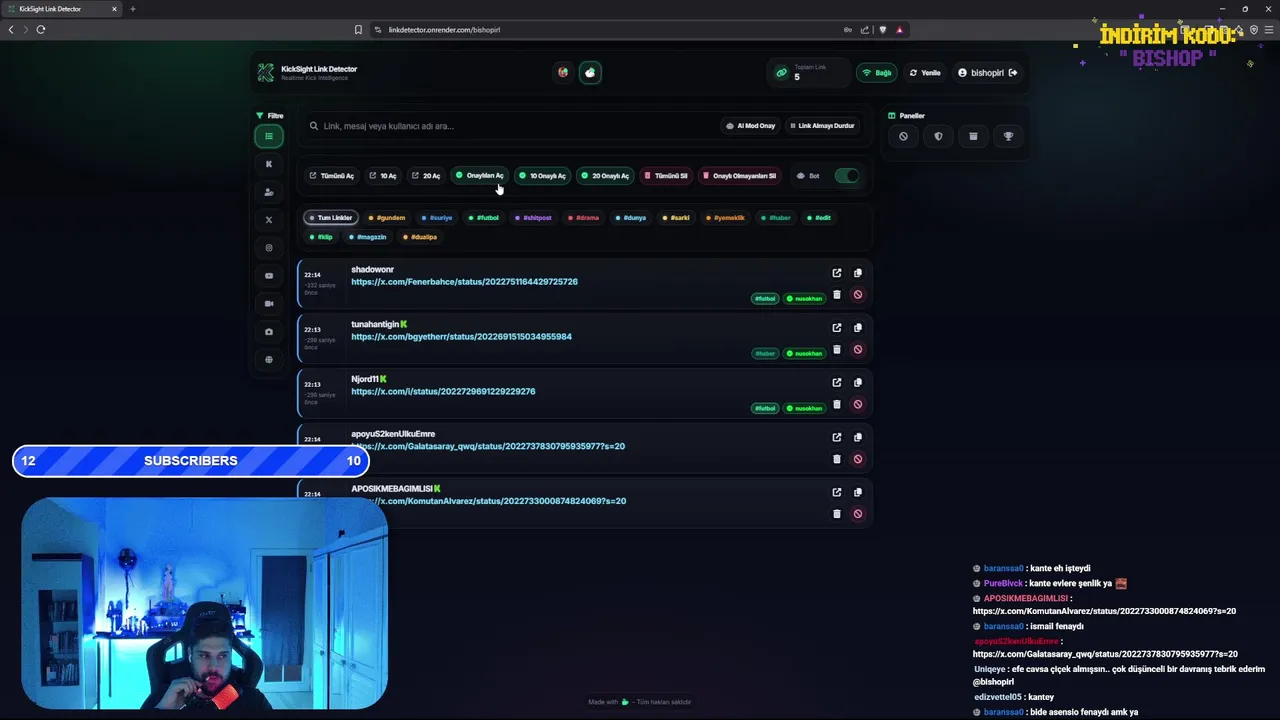Select the list view filter icon
The image size is (1280, 720).
268,136
